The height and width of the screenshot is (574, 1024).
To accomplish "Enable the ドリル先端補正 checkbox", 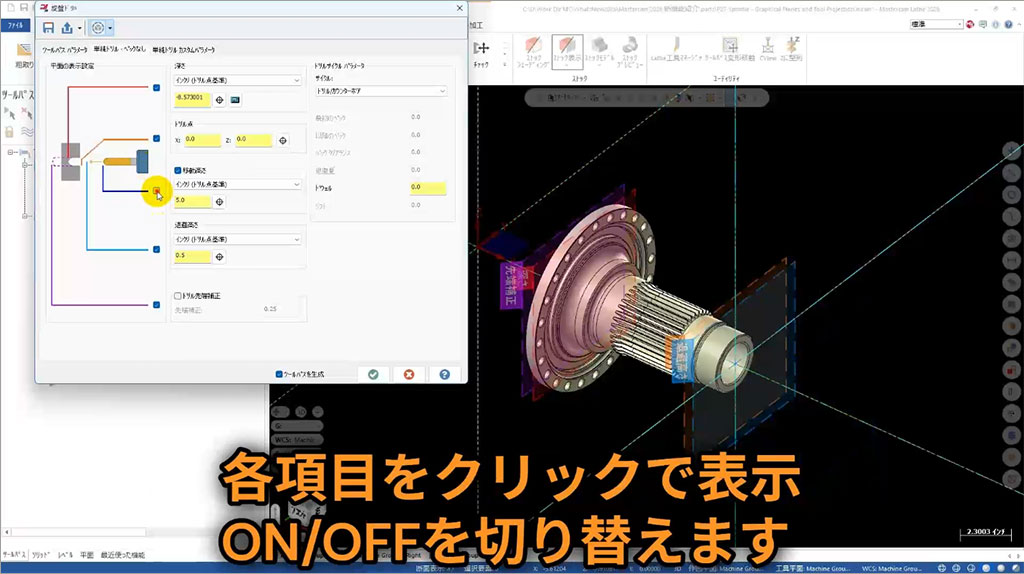I will click(x=179, y=296).
